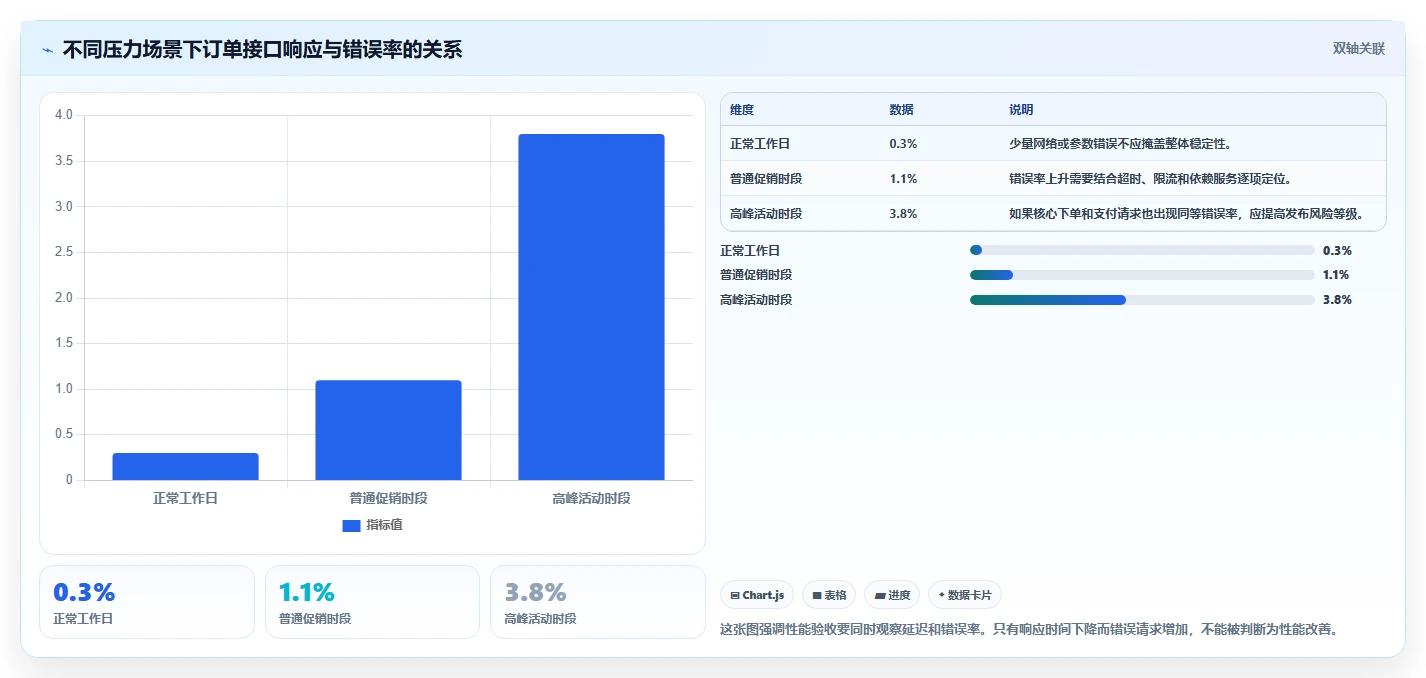
Task: Click 1.1% value beside progress bar
Action: tap(1336, 275)
